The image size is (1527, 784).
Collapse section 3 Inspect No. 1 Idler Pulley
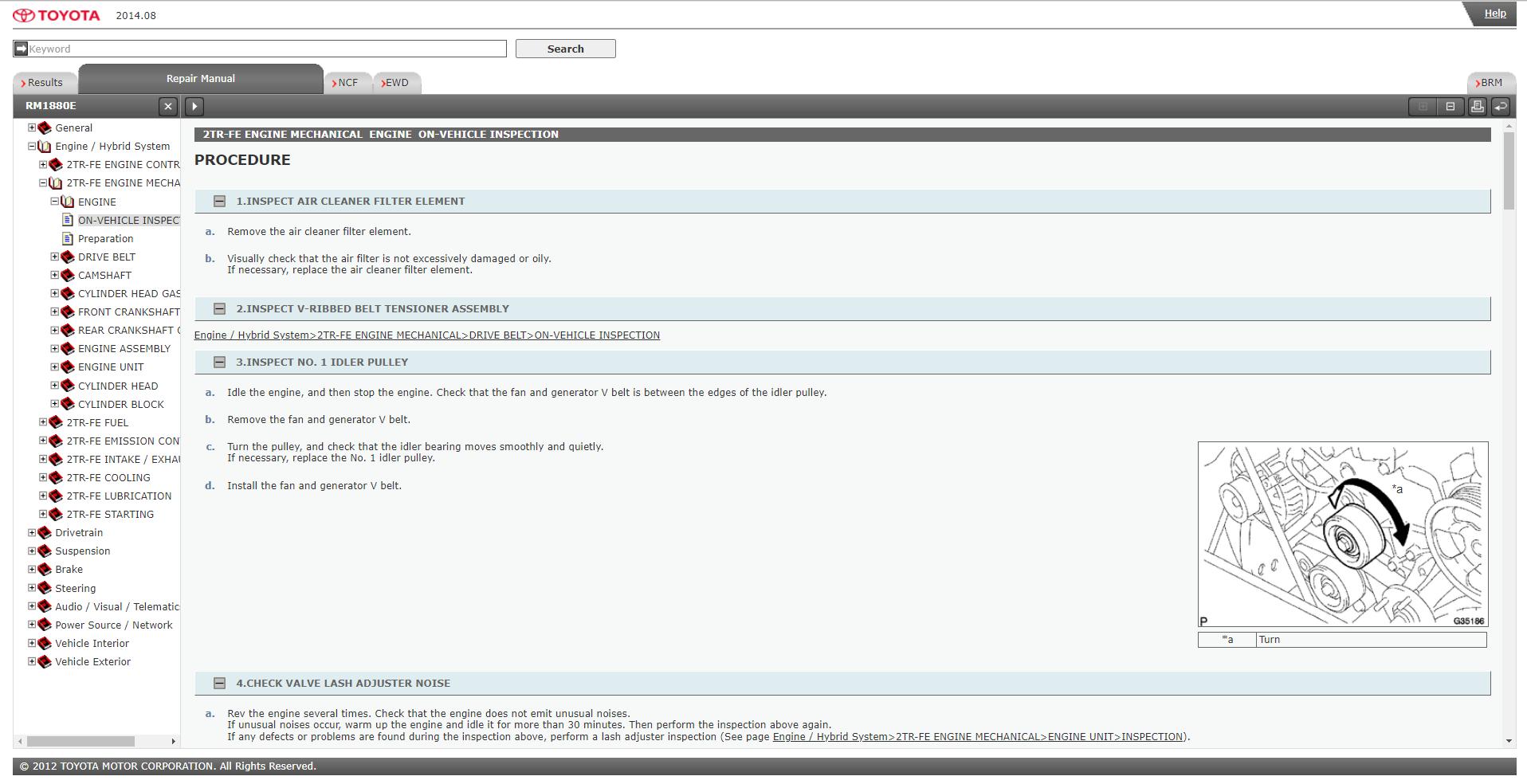point(219,363)
